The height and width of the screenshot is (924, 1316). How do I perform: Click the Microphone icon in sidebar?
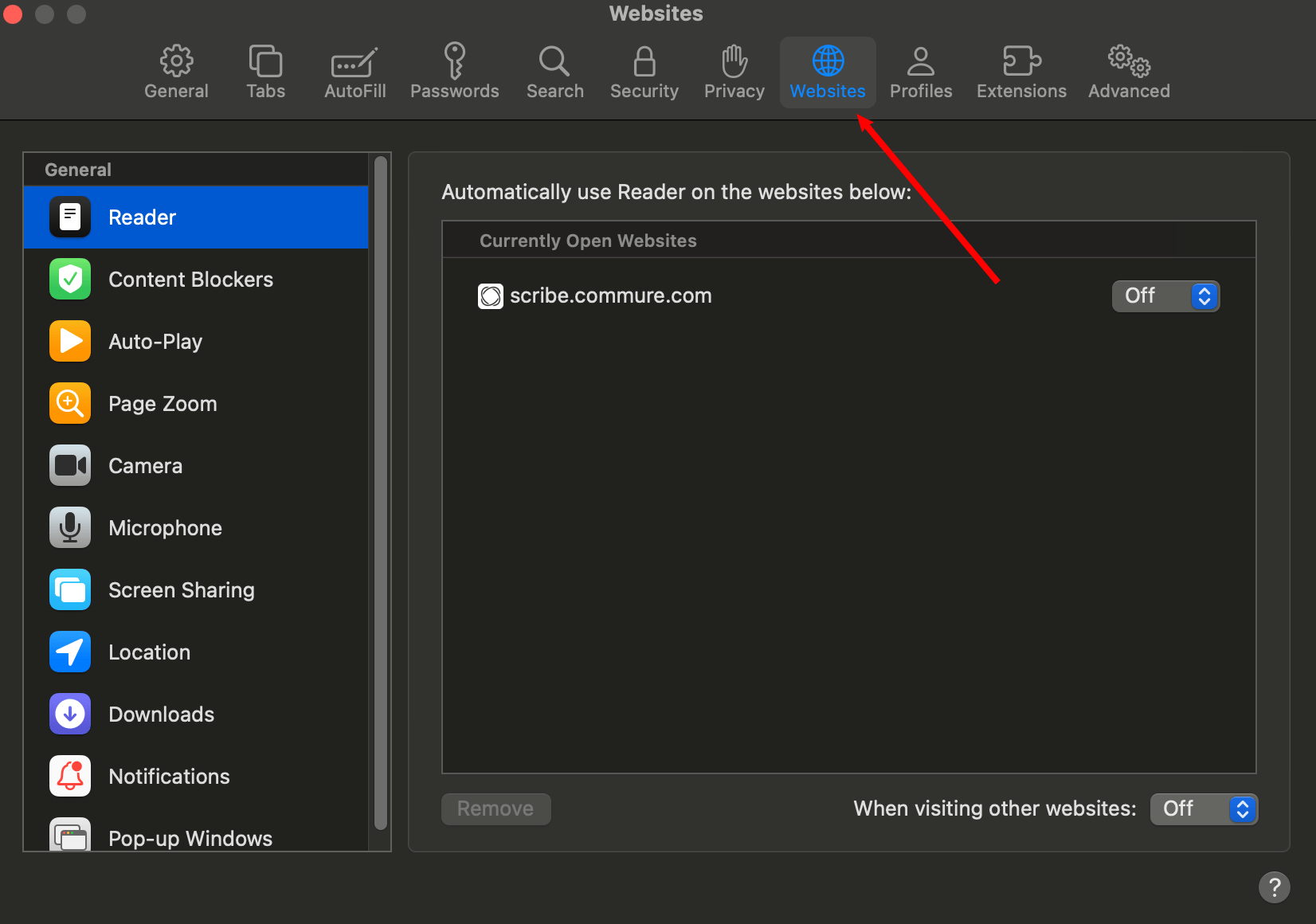tap(70, 527)
